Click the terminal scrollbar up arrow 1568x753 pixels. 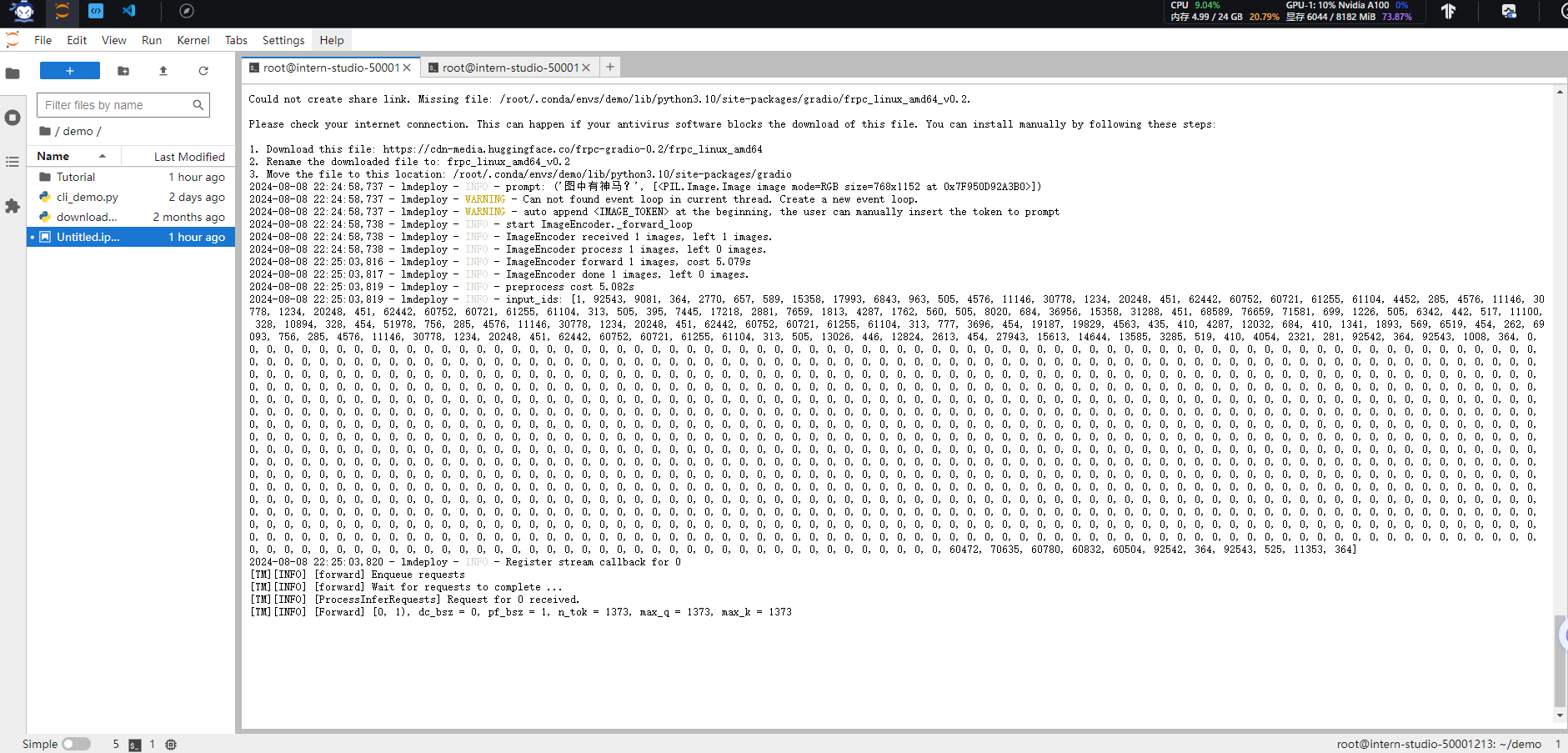tap(1560, 92)
